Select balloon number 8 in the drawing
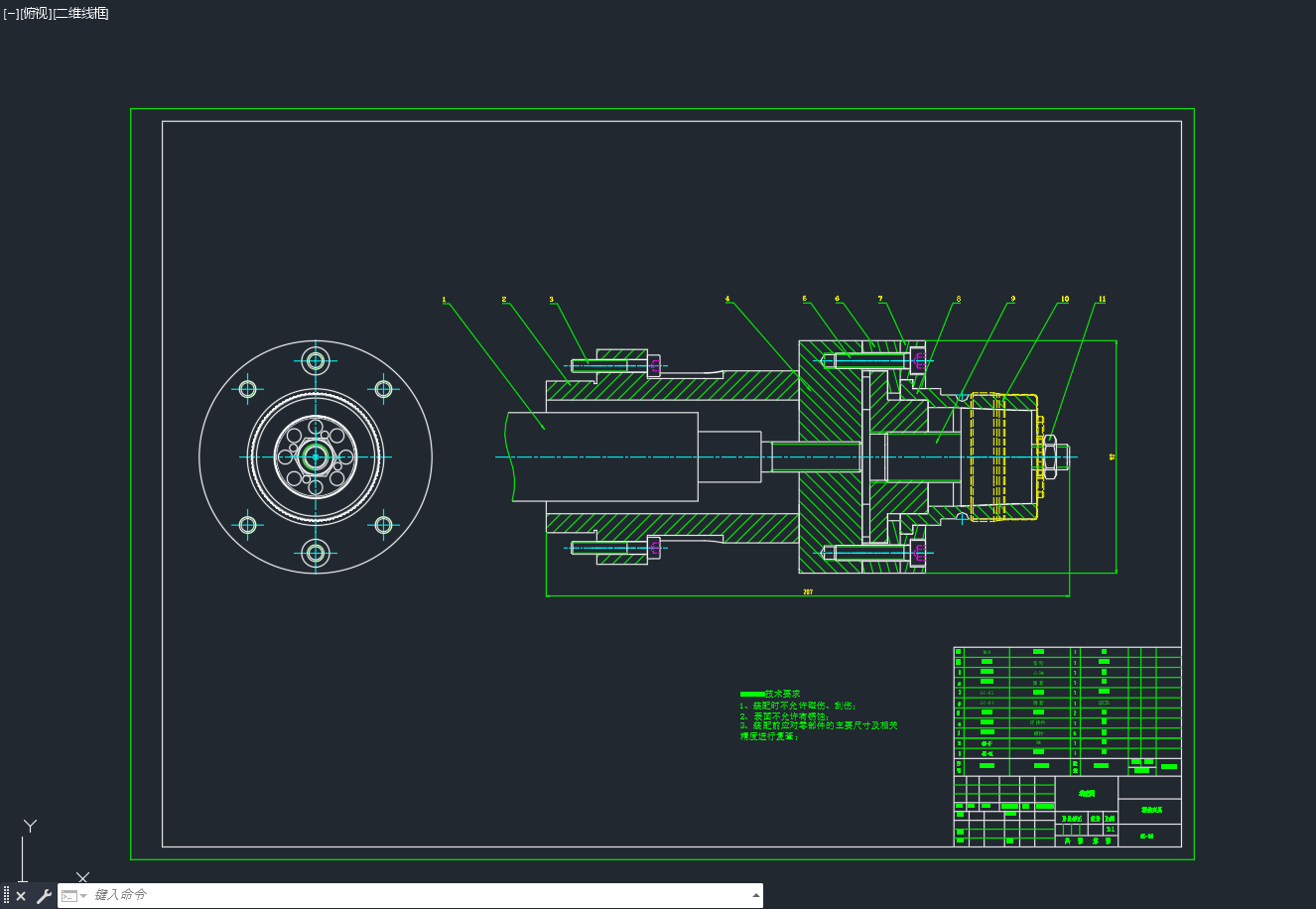The height and width of the screenshot is (909, 1316). click(x=958, y=299)
